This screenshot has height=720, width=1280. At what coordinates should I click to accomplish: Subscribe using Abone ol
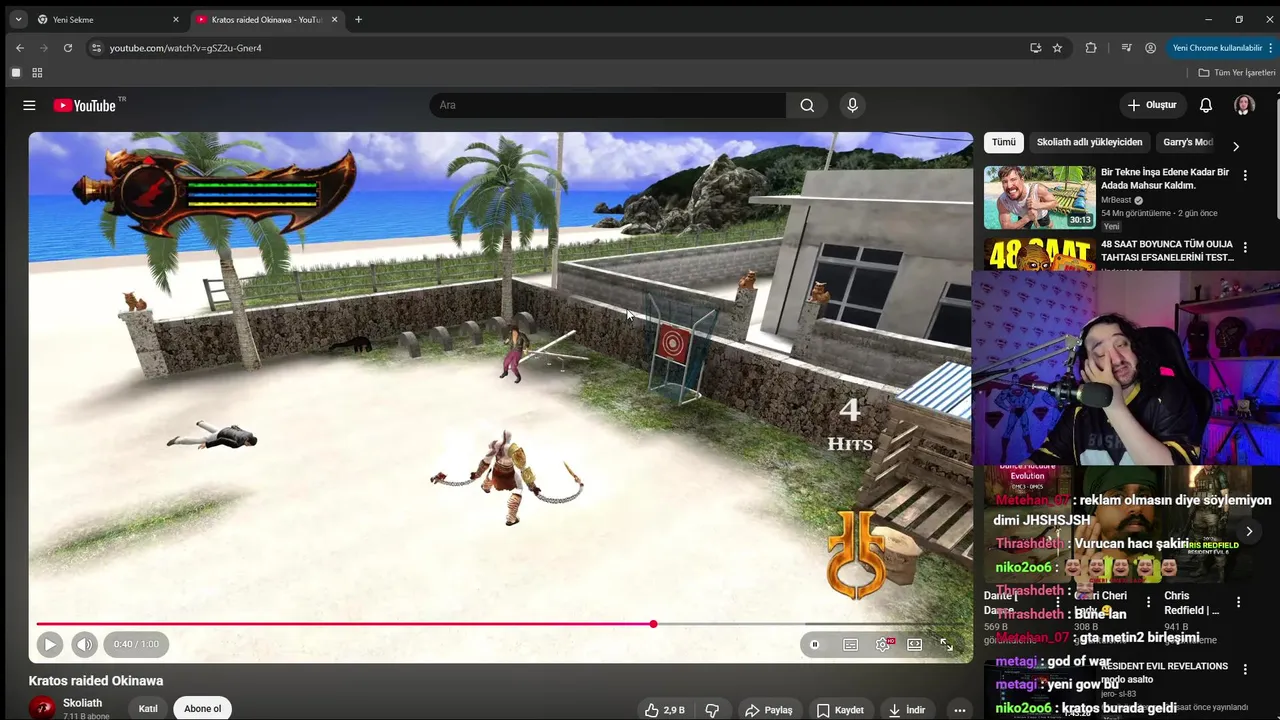pyautogui.click(x=202, y=708)
